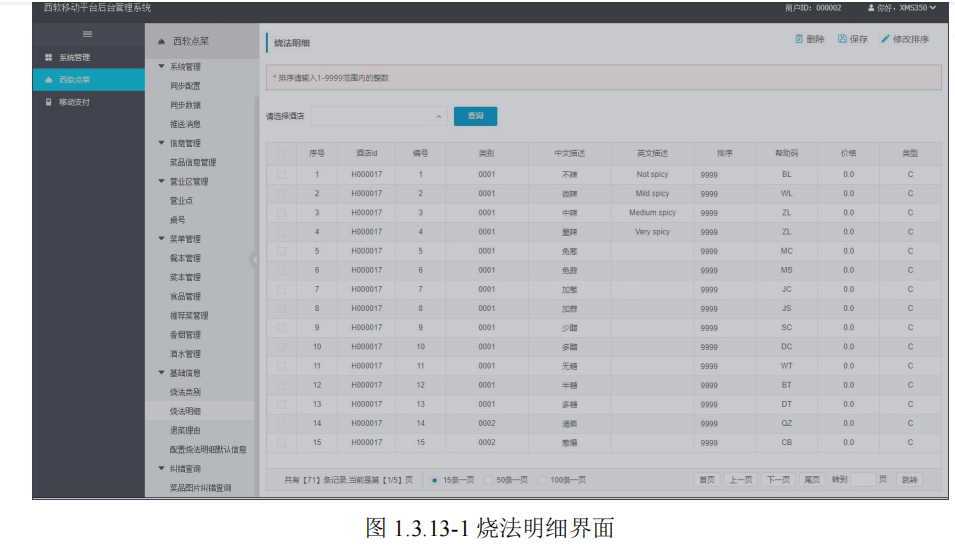Go to 下一页 next page
This screenshot has width=955, height=550.
tap(777, 480)
